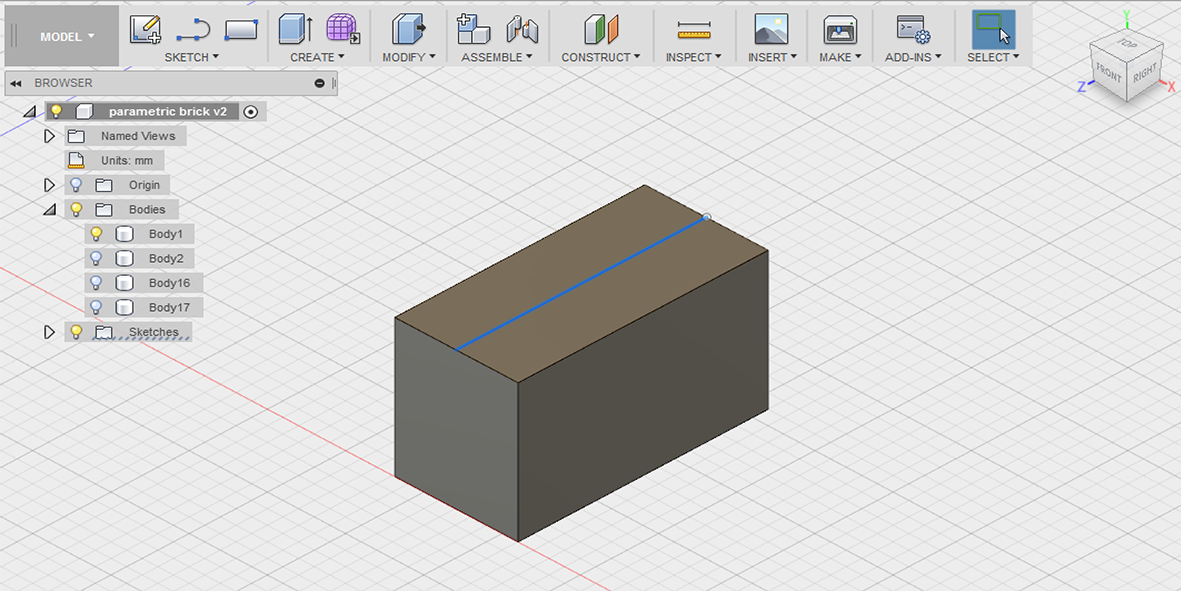Click the Create Form icon
Screen dimensions: 1181x591
[x=343, y=29]
